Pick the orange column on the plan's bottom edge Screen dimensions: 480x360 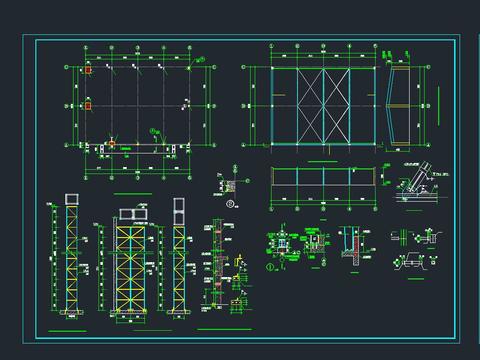point(112,144)
